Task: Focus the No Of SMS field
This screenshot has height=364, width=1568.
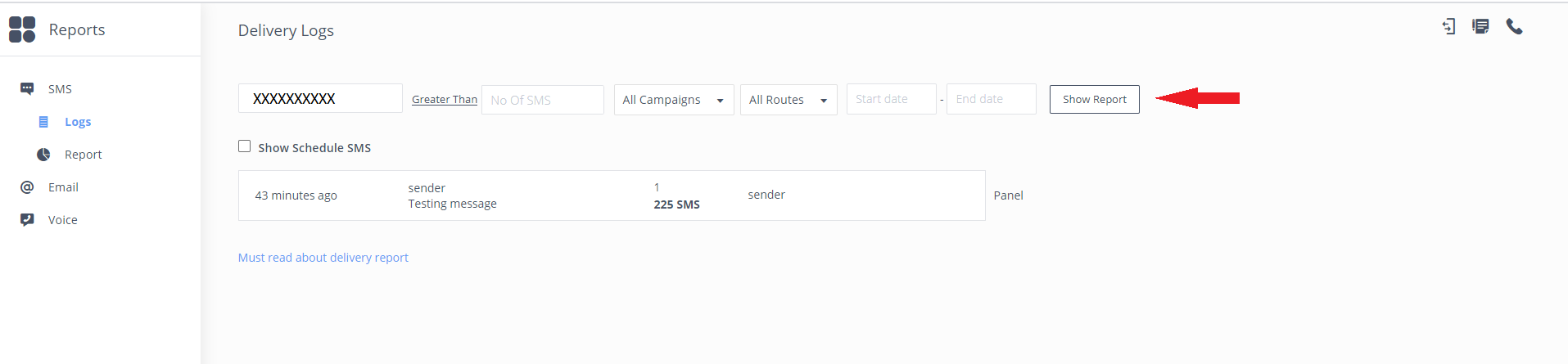Action: (543, 100)
